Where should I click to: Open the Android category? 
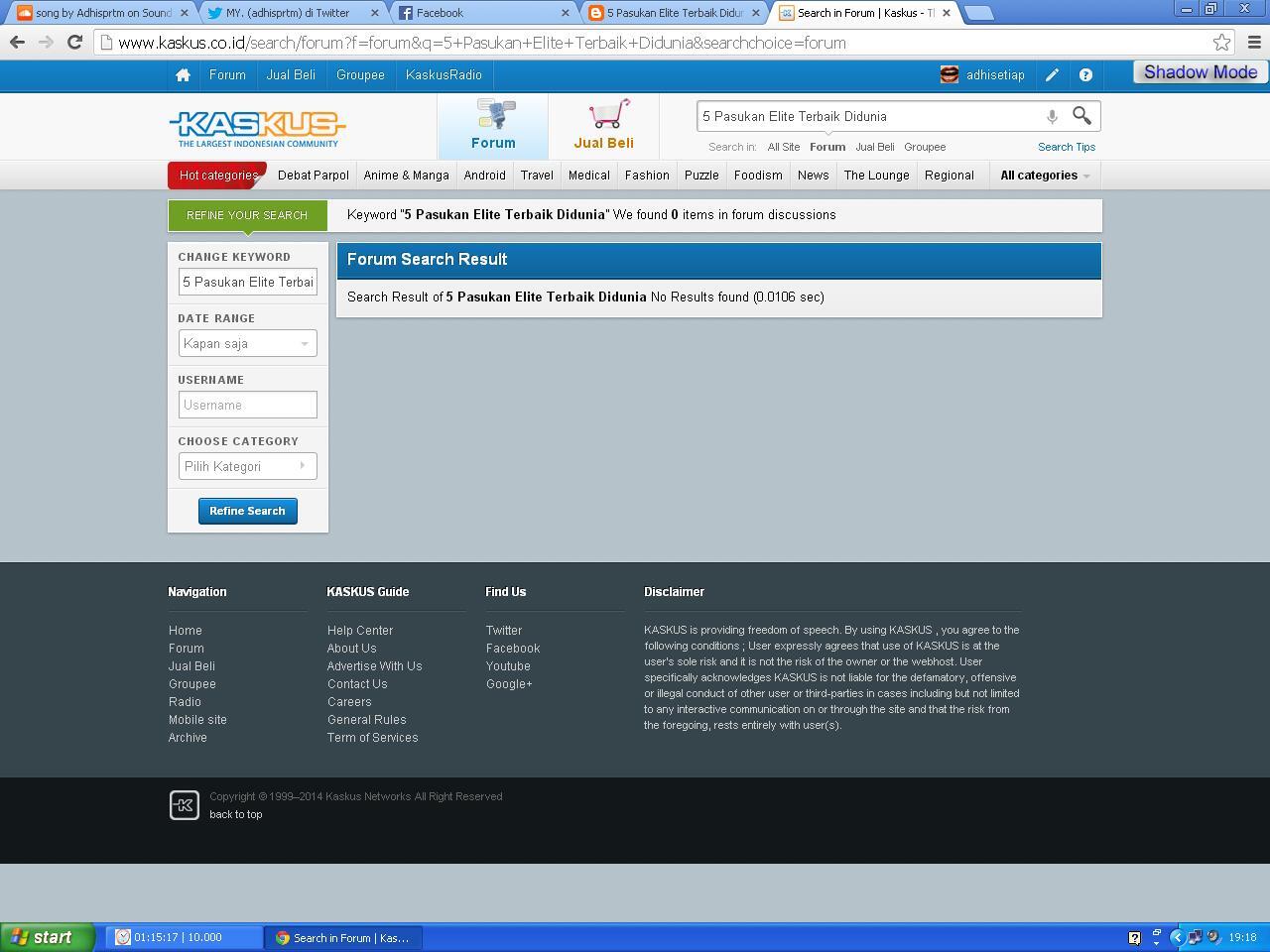pos(484,176)
